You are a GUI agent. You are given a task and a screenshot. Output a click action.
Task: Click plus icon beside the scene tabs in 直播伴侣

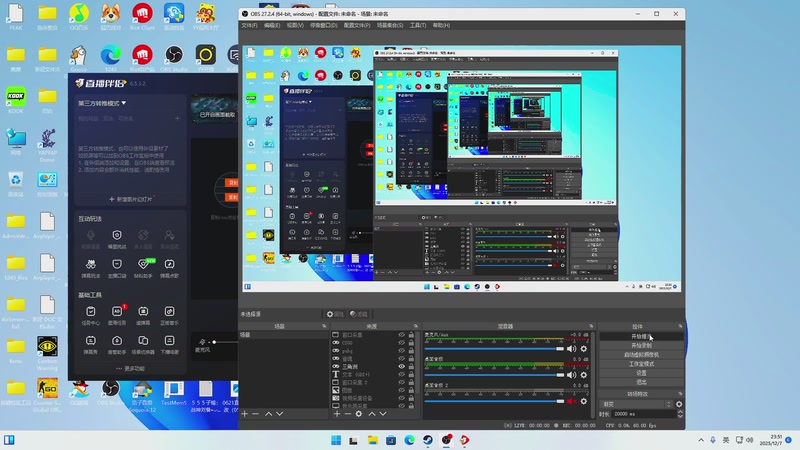(x=177, y=118)
